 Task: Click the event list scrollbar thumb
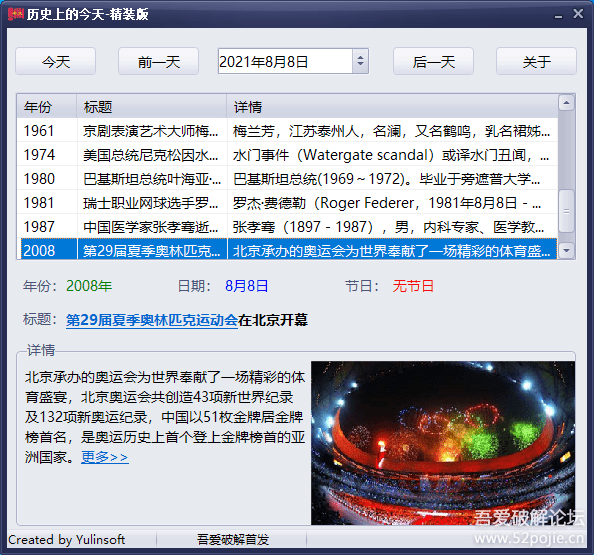click(566, 211)
